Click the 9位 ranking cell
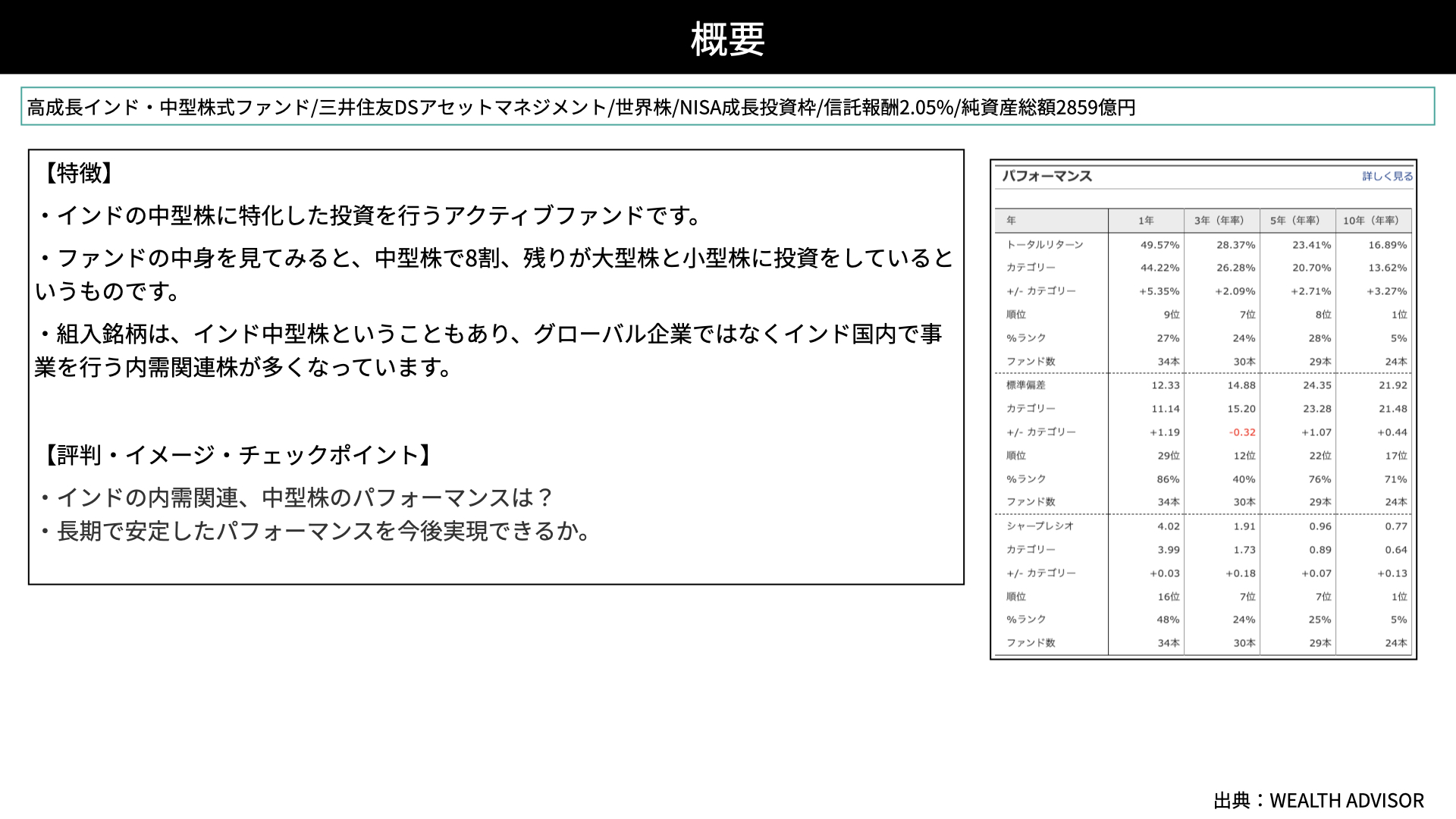1456x819 pixels. coord(1172,315)
